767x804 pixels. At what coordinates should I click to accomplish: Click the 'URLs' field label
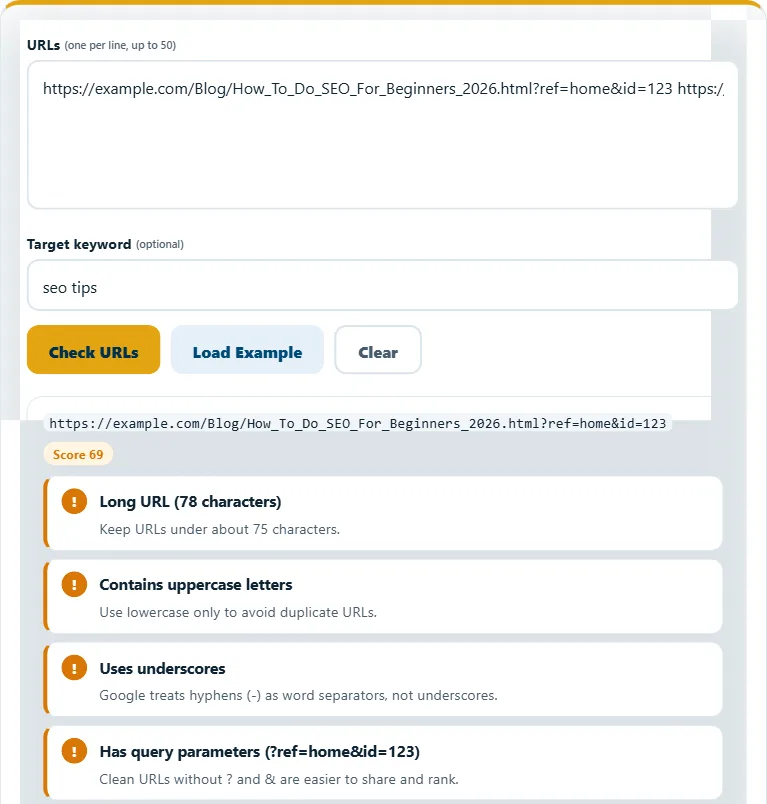click(x=44, y=45)
